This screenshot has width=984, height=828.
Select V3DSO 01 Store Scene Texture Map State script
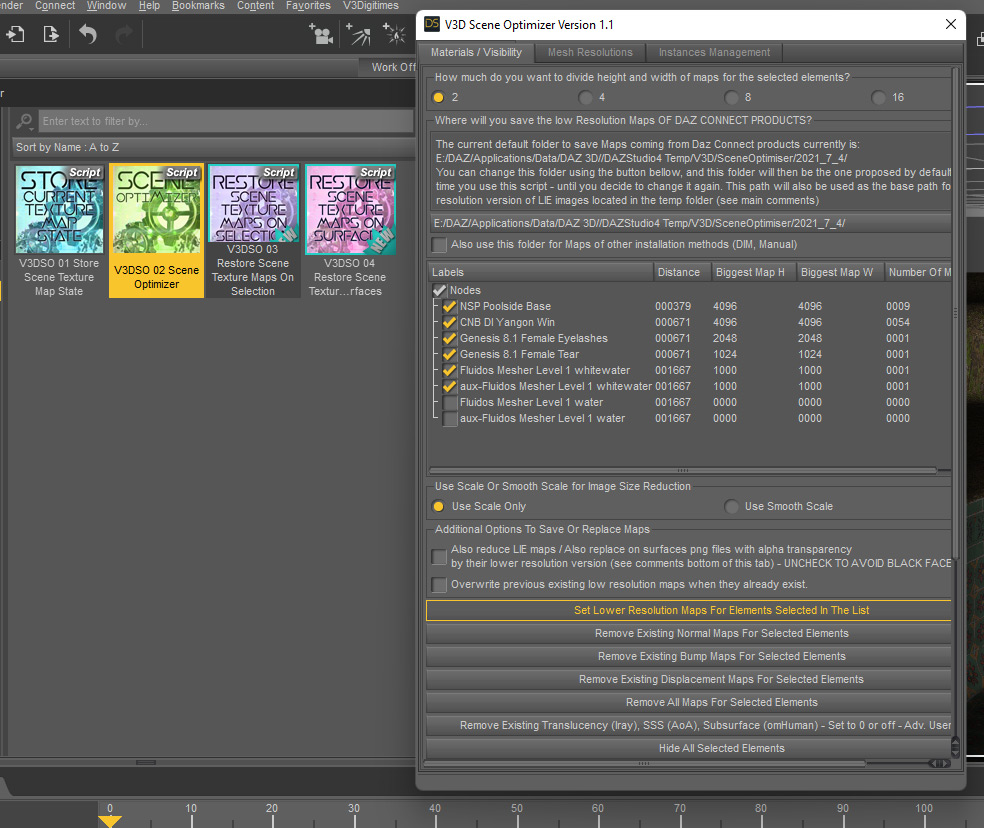pos(59,230)
